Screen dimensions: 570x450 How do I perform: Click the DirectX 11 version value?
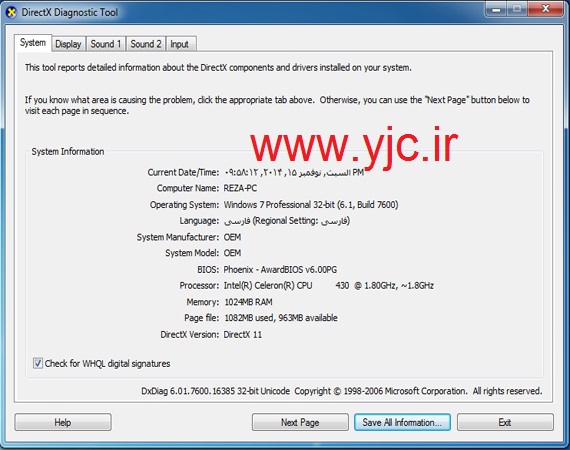point(242,334)
